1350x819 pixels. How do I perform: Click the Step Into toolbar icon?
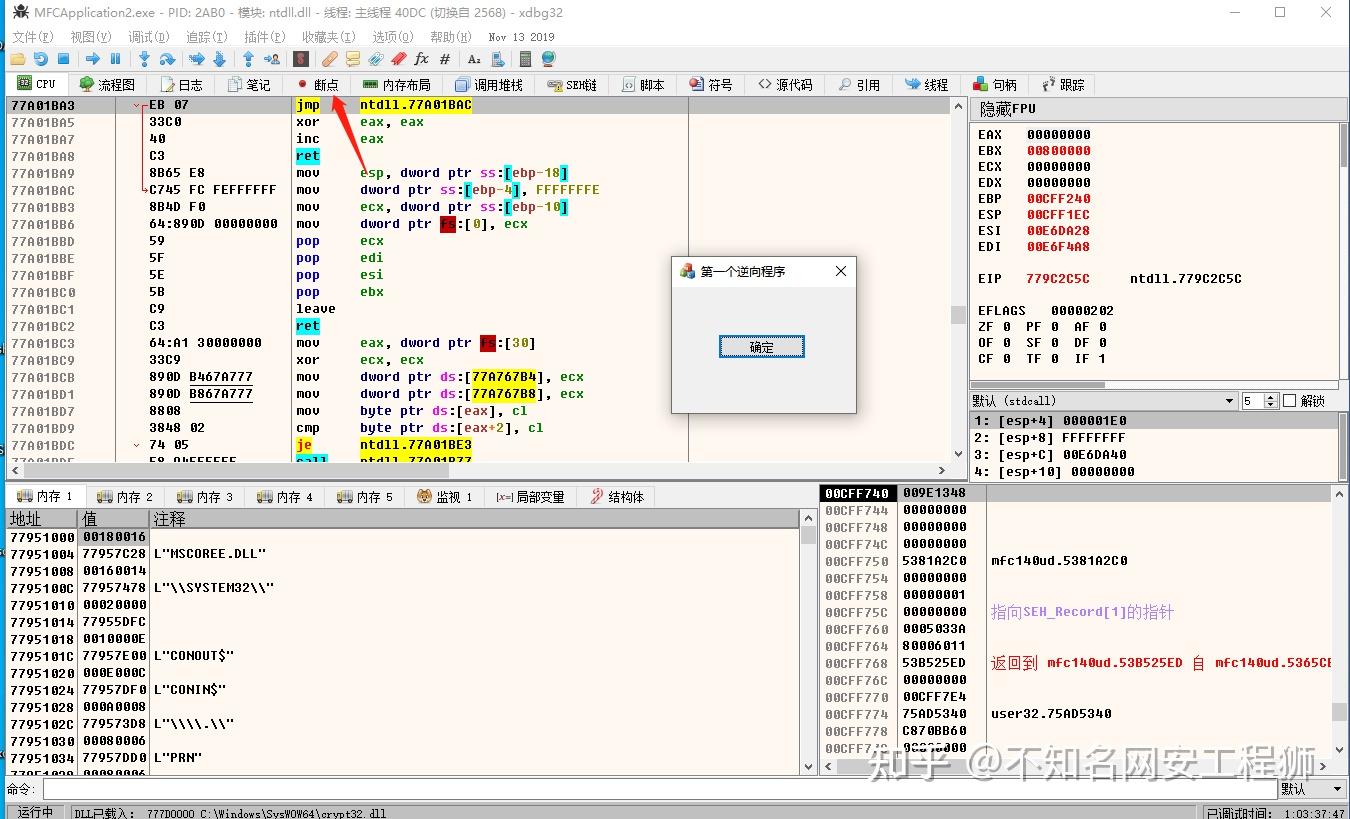pyautogui.click(x=144, y=60)
